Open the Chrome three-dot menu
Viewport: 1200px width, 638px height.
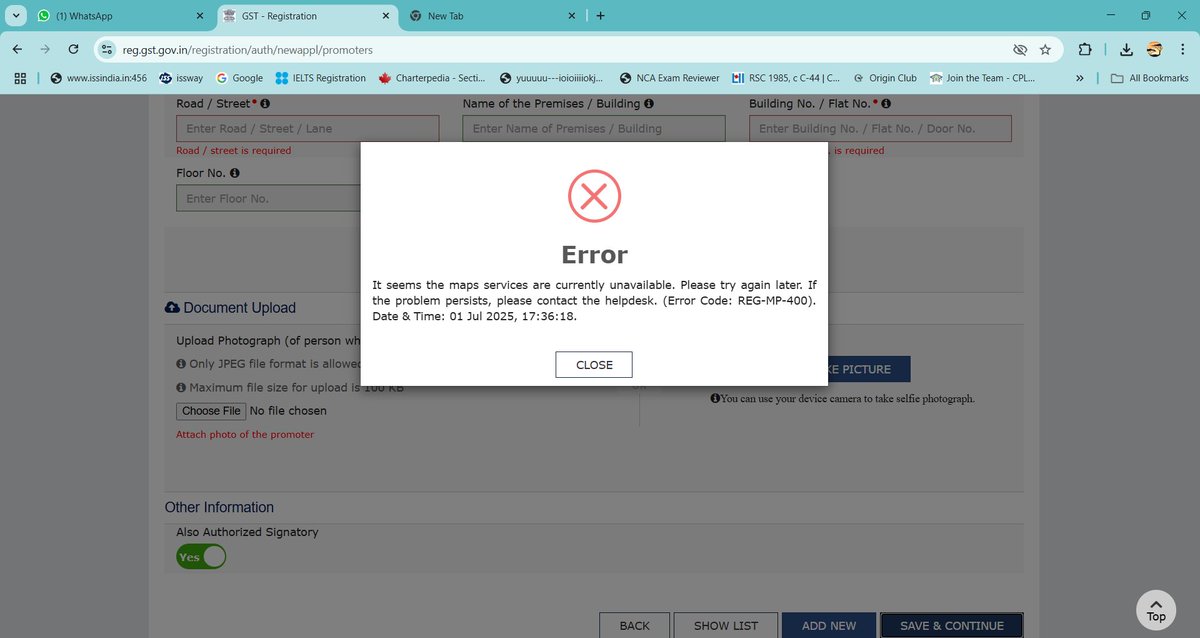(x=1183, y=49)
